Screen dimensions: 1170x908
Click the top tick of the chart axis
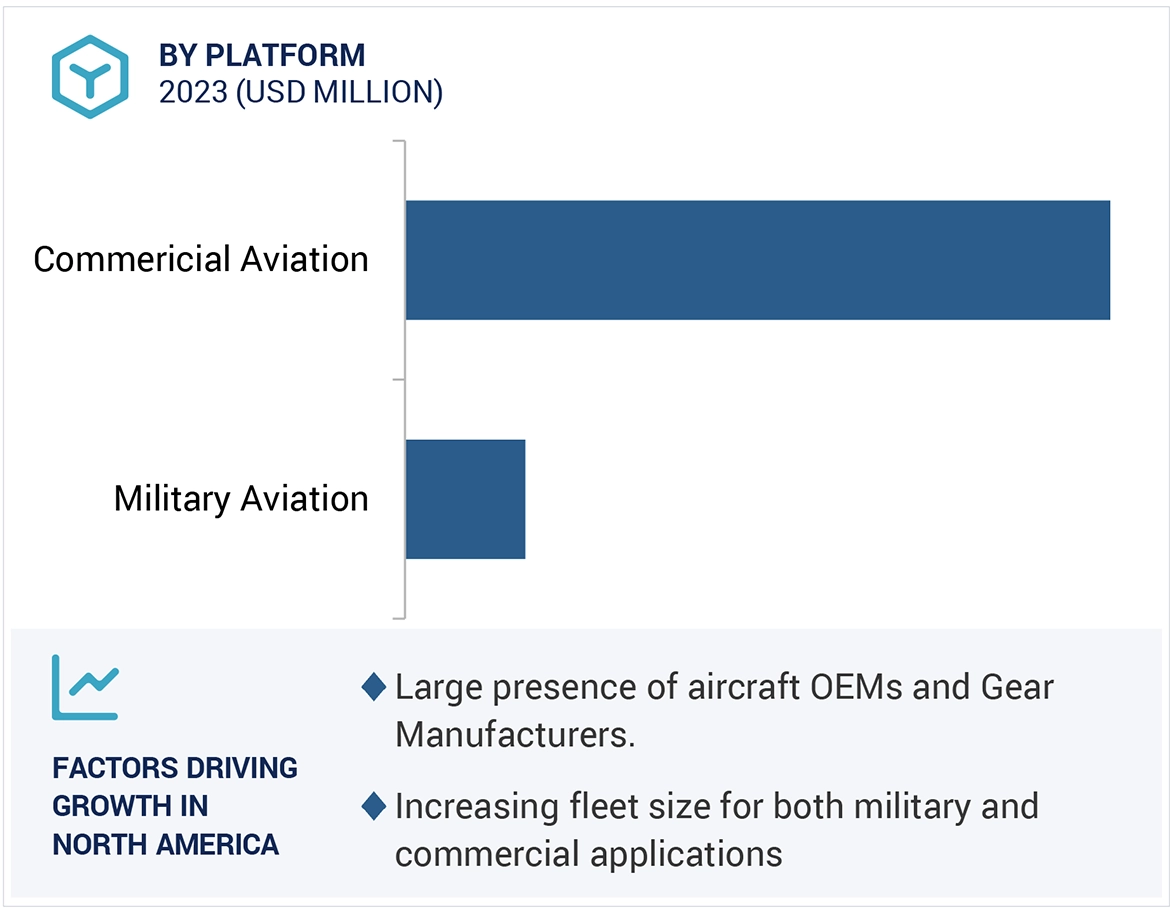click(398, 141)
